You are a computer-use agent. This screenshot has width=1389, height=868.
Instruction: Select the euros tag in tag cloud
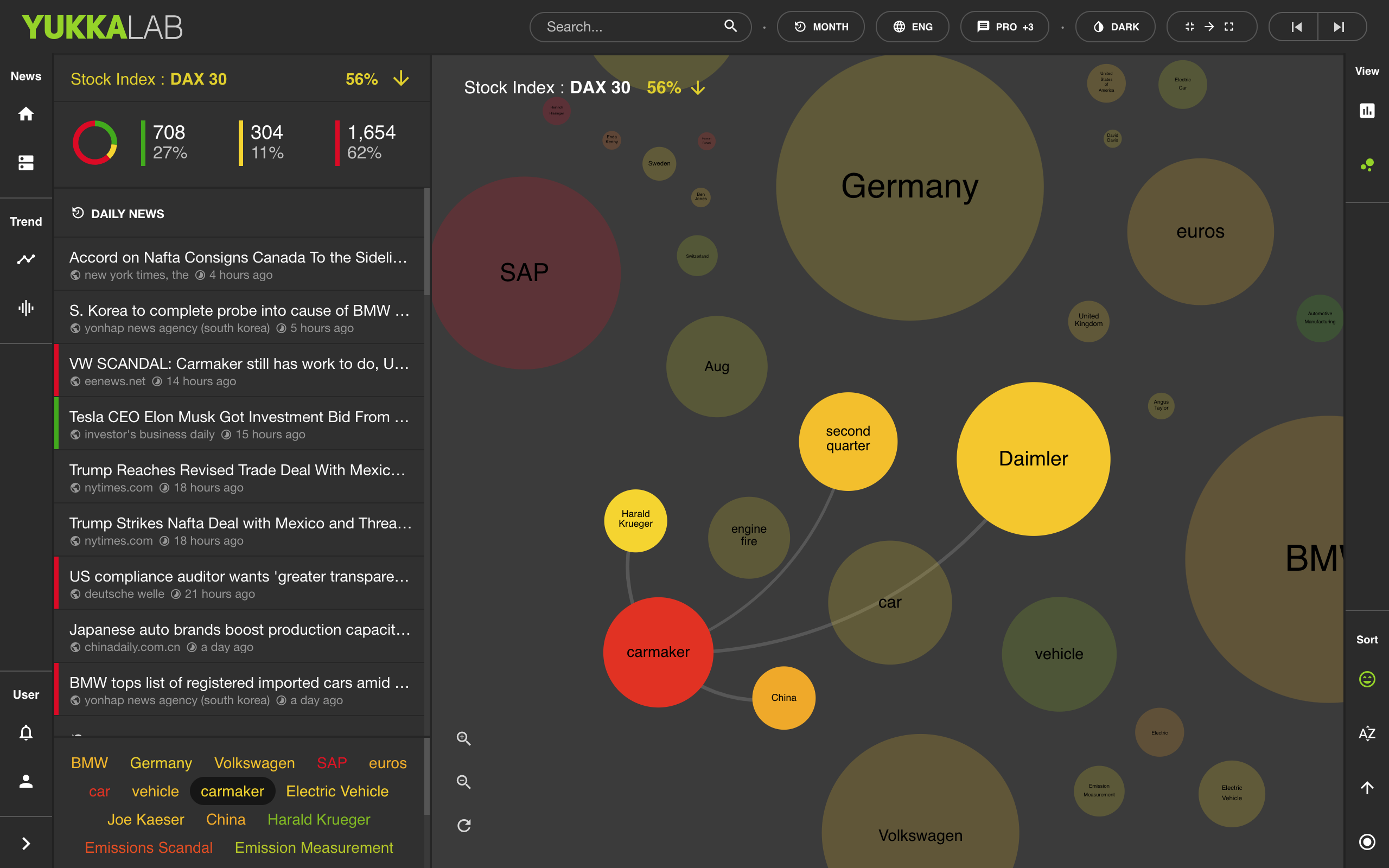387,763
